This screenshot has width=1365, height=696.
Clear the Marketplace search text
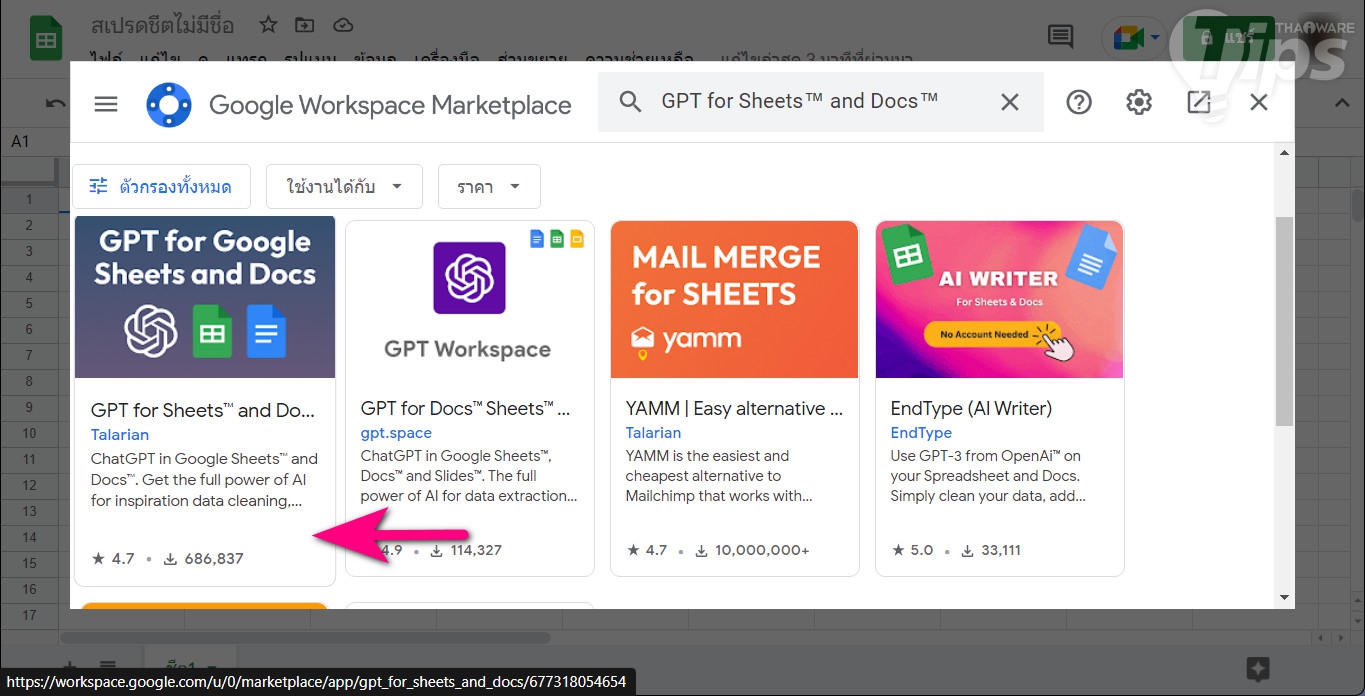pos(1010,101)
